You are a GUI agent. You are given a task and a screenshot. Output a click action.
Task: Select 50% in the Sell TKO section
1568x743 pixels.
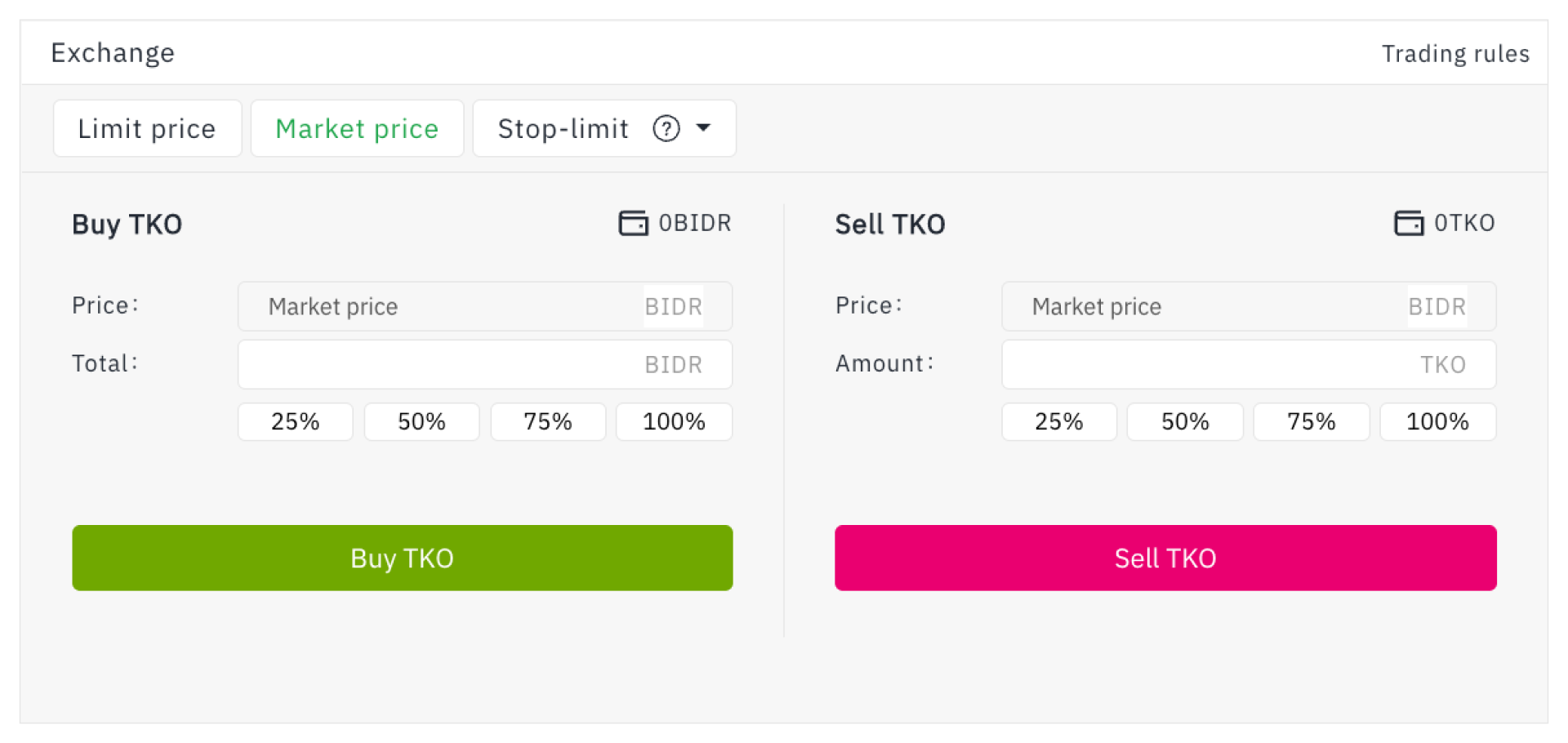point(1185,421)
